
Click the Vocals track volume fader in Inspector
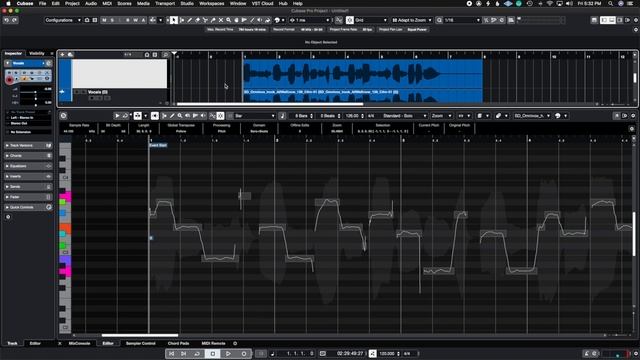[35, 93]
